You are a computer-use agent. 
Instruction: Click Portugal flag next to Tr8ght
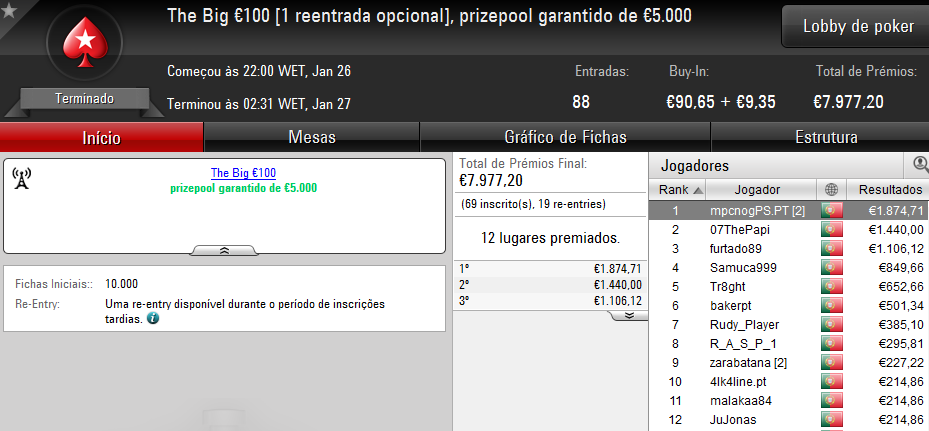point(831,286)
